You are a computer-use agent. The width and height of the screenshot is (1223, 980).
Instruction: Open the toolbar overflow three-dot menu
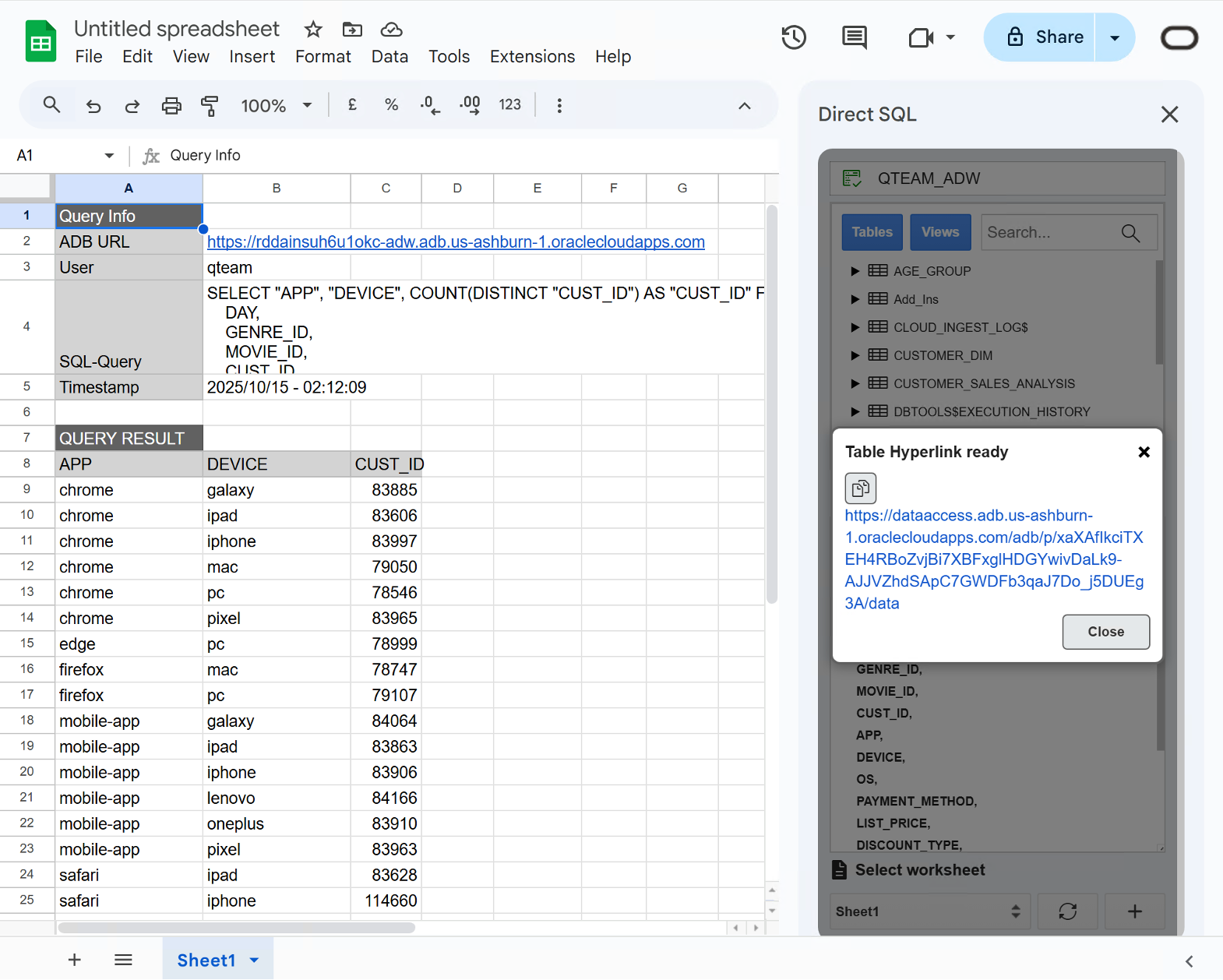coord(559,105)
